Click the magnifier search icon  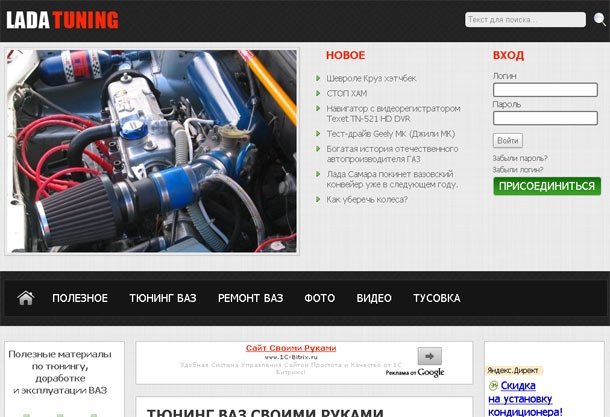[599, 19]
